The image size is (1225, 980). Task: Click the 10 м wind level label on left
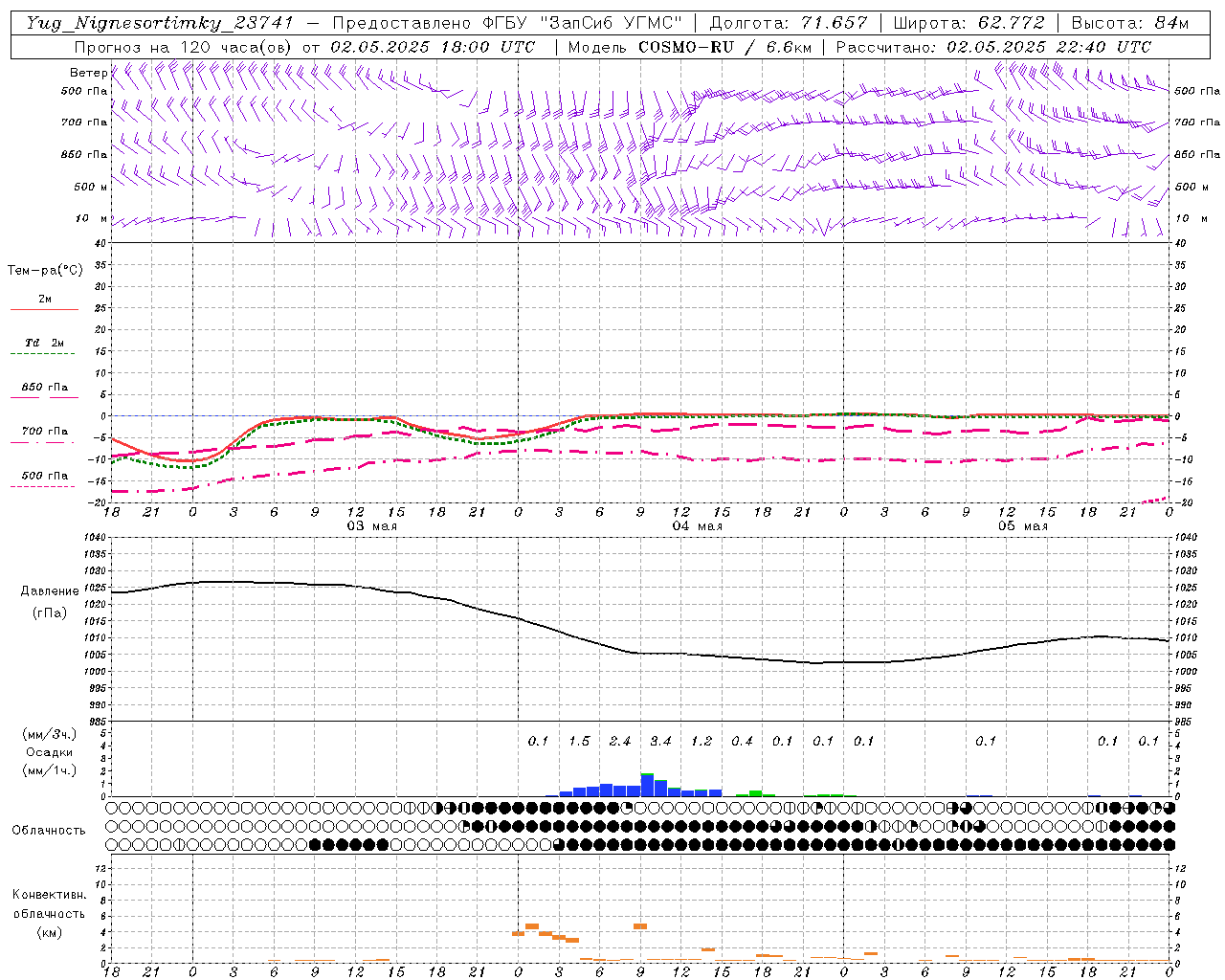pyautogui.click(x=93, y=218)
